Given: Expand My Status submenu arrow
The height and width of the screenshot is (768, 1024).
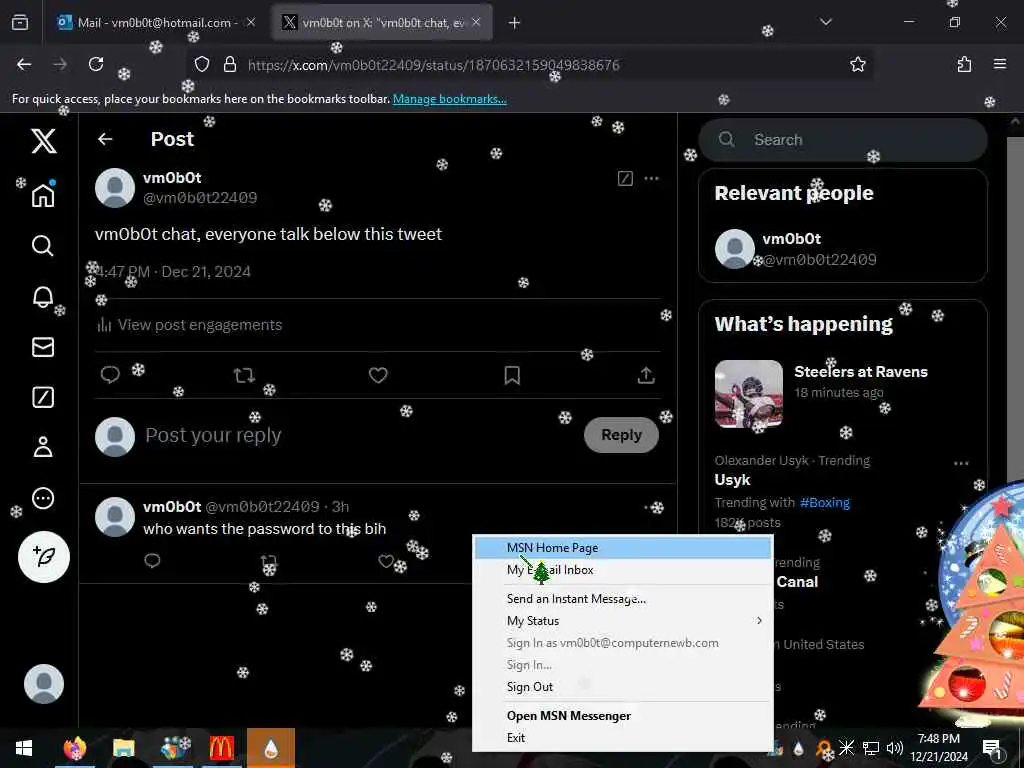Looking at the screenshot, I should pyautogui.click(x=759, y=620).
